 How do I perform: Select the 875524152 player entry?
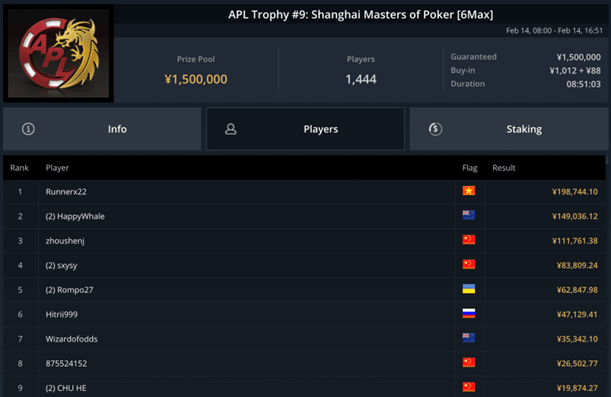coord(304,363)
